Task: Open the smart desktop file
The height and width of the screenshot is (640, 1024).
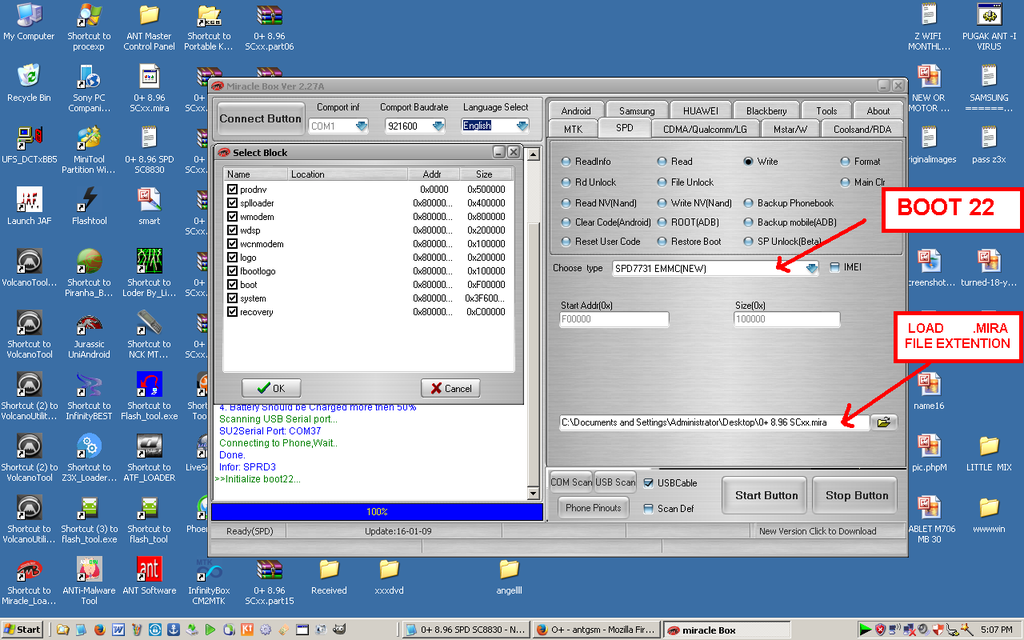Action: (149, 207)
